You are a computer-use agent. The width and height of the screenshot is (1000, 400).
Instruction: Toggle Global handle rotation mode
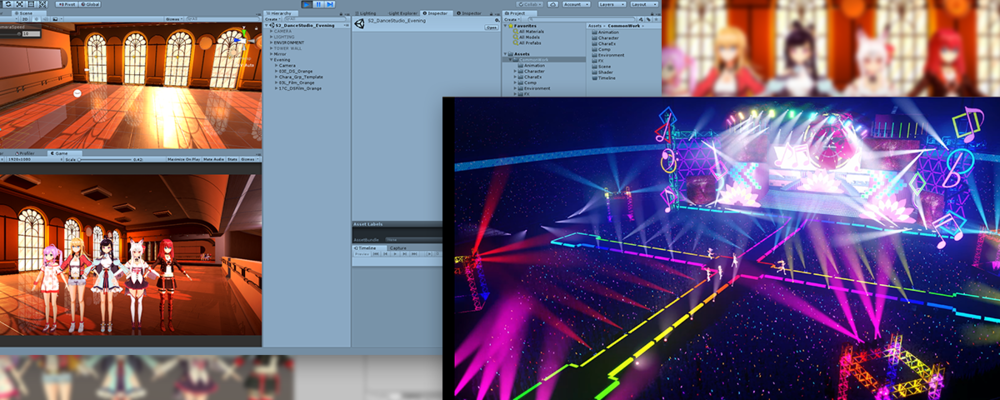[90, 4]
